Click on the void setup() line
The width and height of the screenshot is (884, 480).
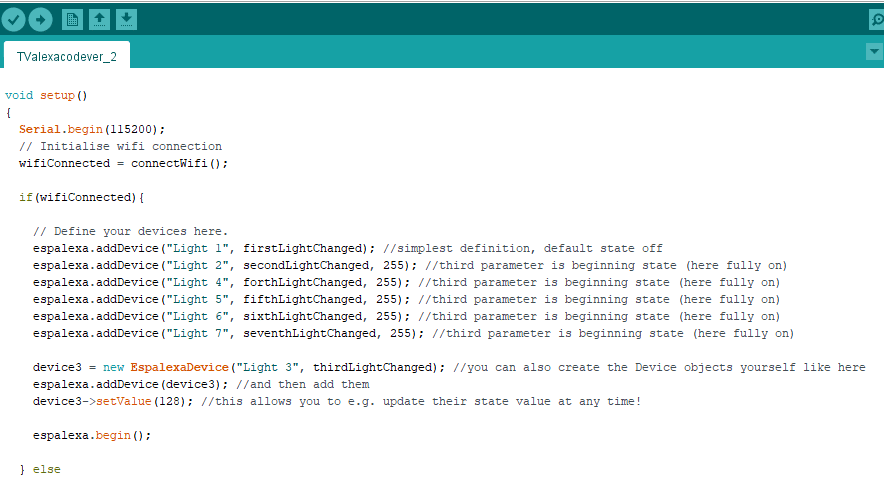point(47,95)
